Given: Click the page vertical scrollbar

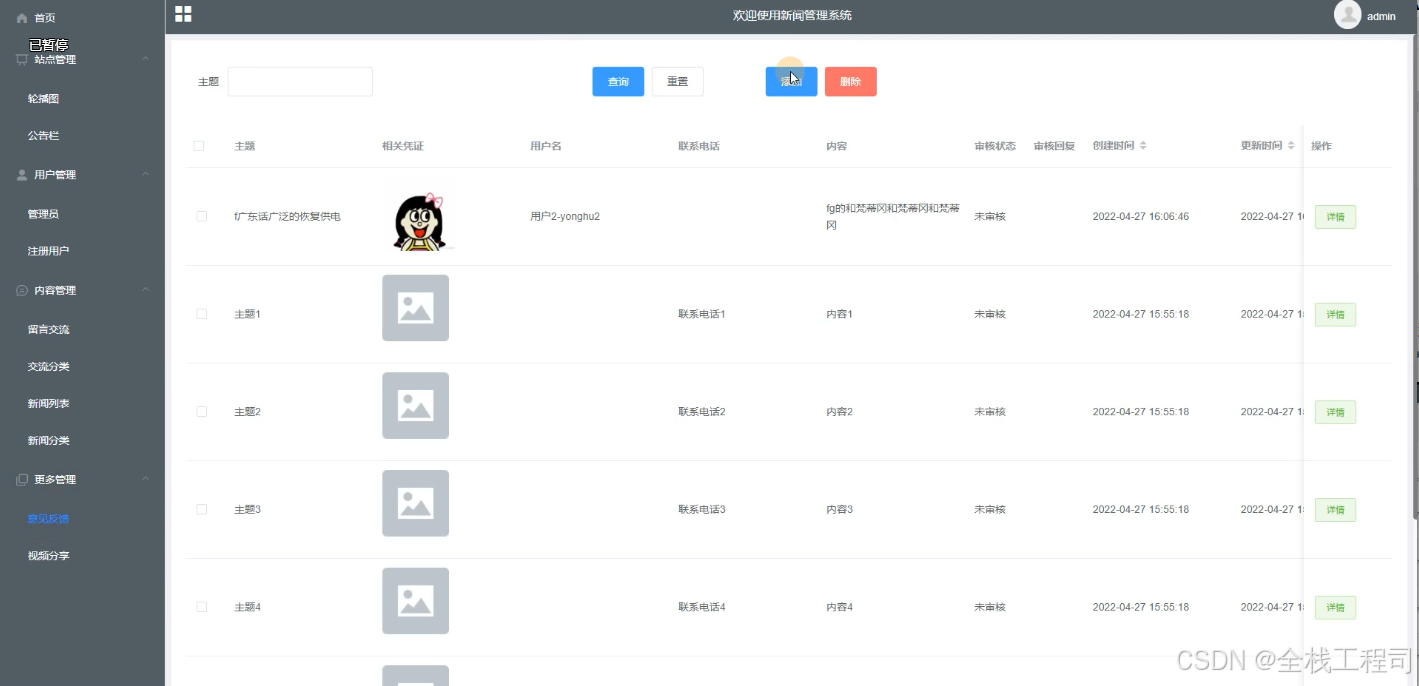Looking at the screenshot, I should point(1415,275).
